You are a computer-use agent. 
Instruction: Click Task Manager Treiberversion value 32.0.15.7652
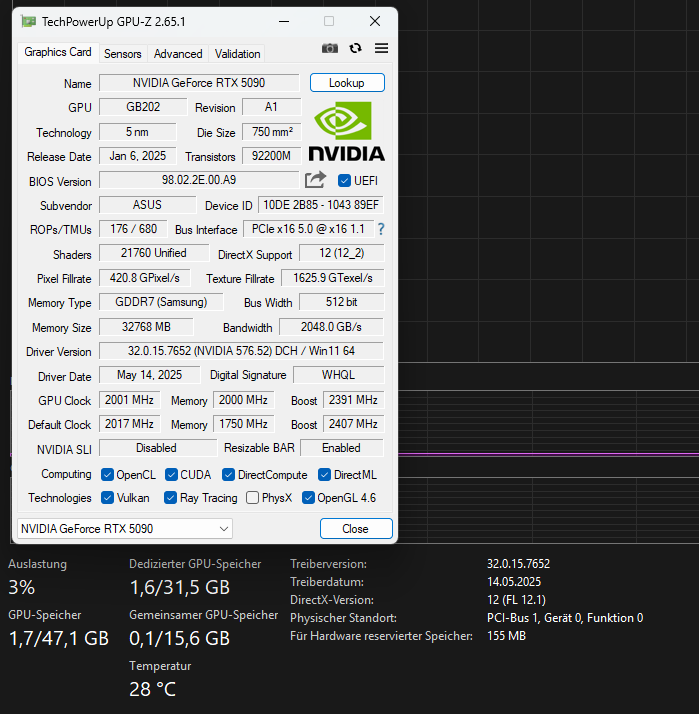pyautogui.click(x=519, y=564)
